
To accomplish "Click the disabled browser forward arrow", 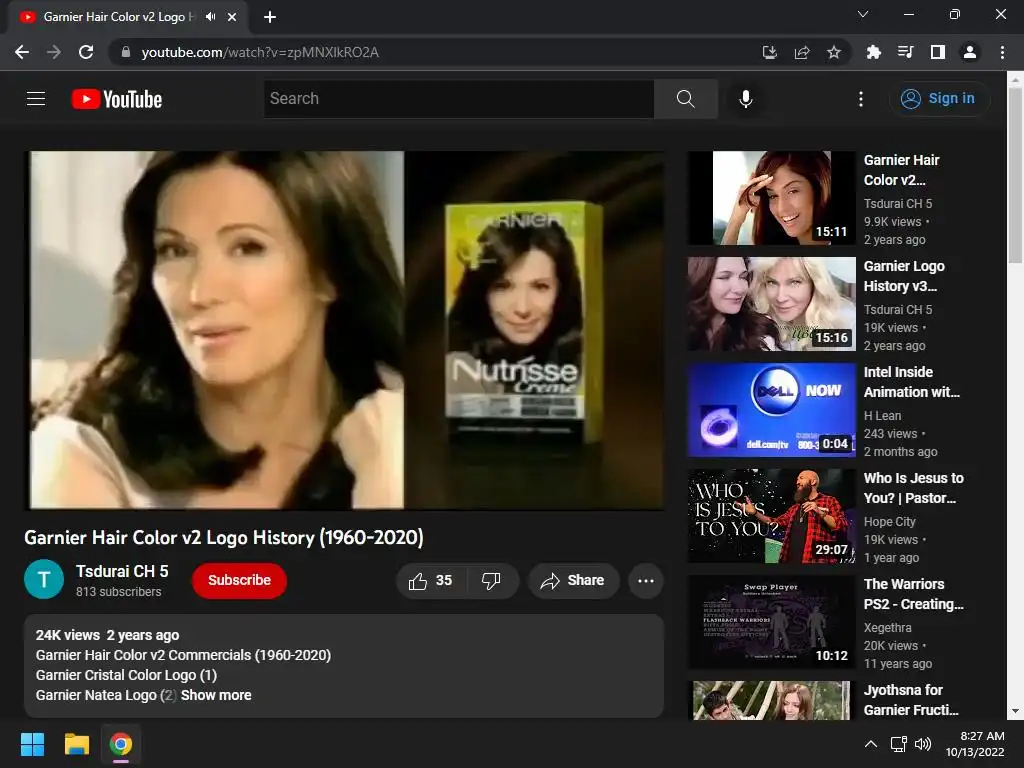I will [x=54, y=52].
